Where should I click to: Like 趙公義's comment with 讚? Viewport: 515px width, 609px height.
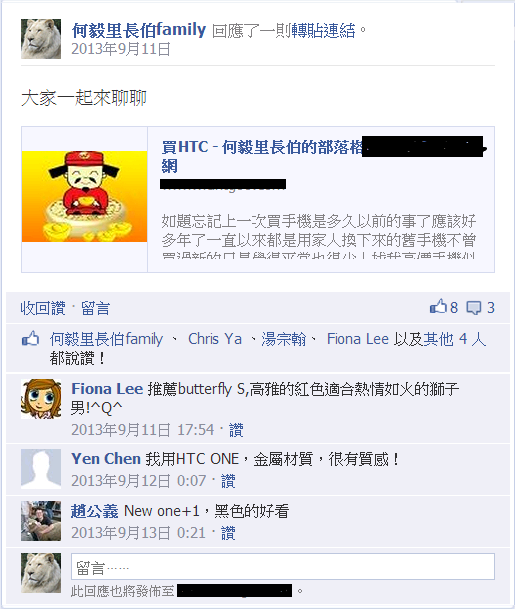[x=228, y=533]
